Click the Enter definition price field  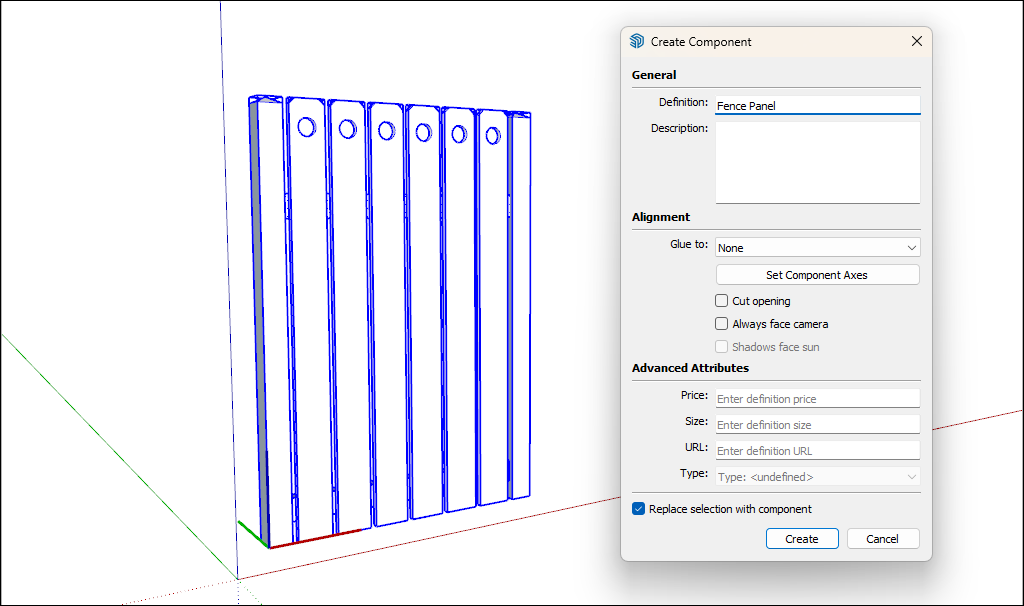click(x=817, y=398)
